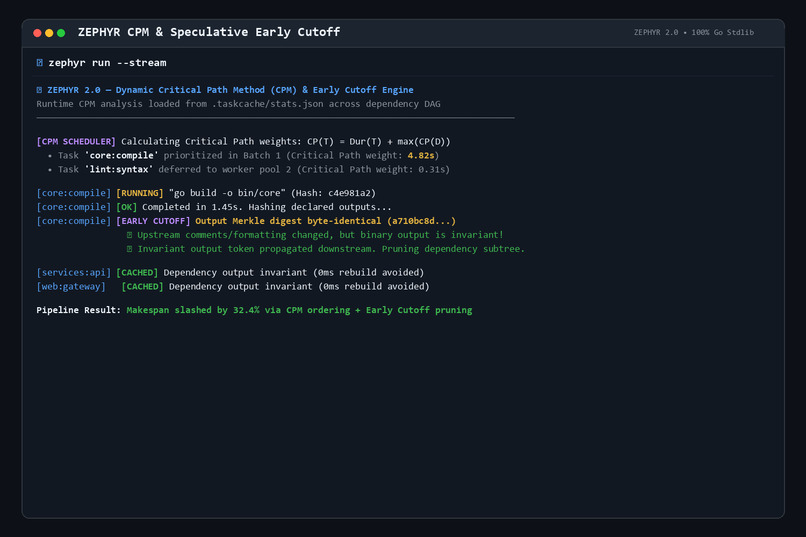
Task: Click the '[CPM SCHEDULER]' tag
Action: tap(76, 141)
